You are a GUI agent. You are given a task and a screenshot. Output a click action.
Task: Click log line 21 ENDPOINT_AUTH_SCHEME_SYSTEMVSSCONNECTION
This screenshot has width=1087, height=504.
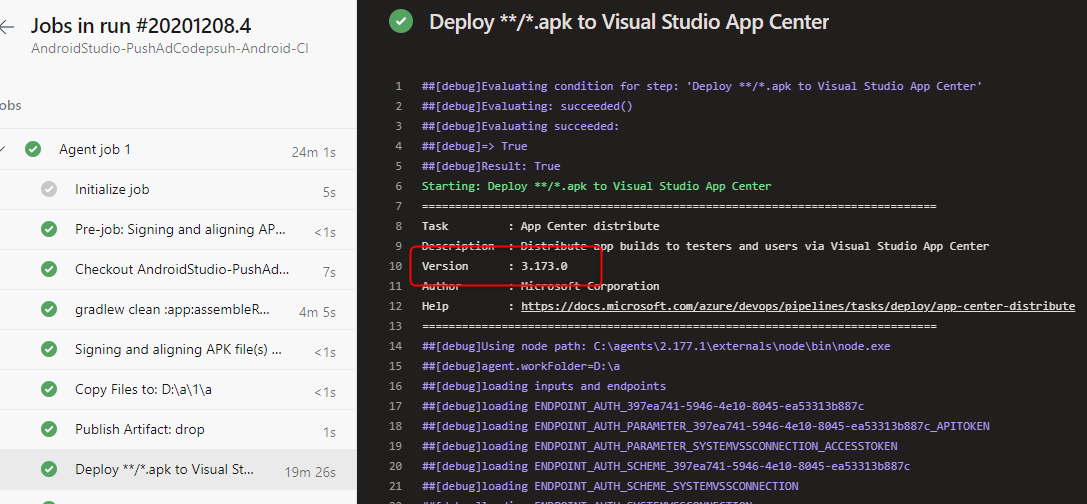(610, 486)
